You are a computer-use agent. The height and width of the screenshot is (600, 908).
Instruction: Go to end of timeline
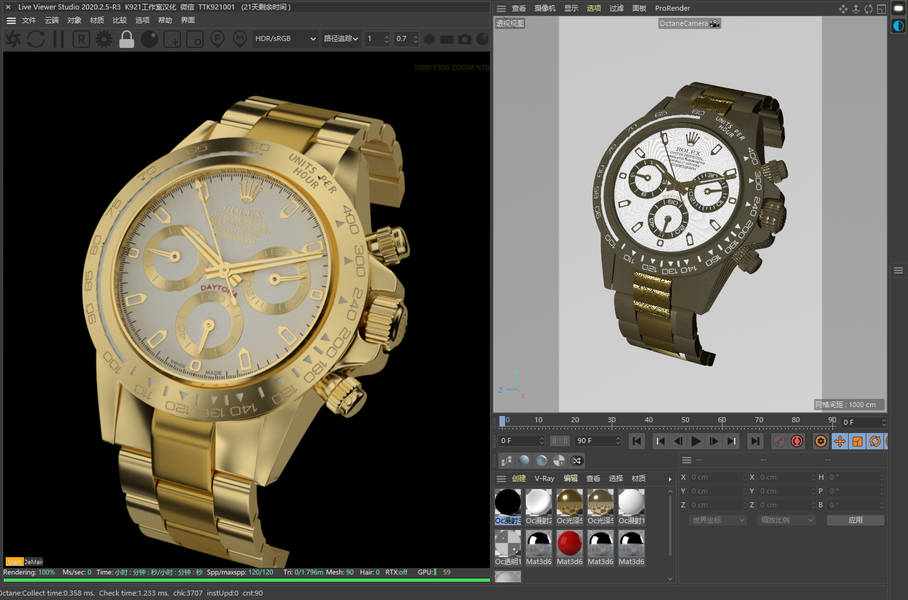[755, 441]
